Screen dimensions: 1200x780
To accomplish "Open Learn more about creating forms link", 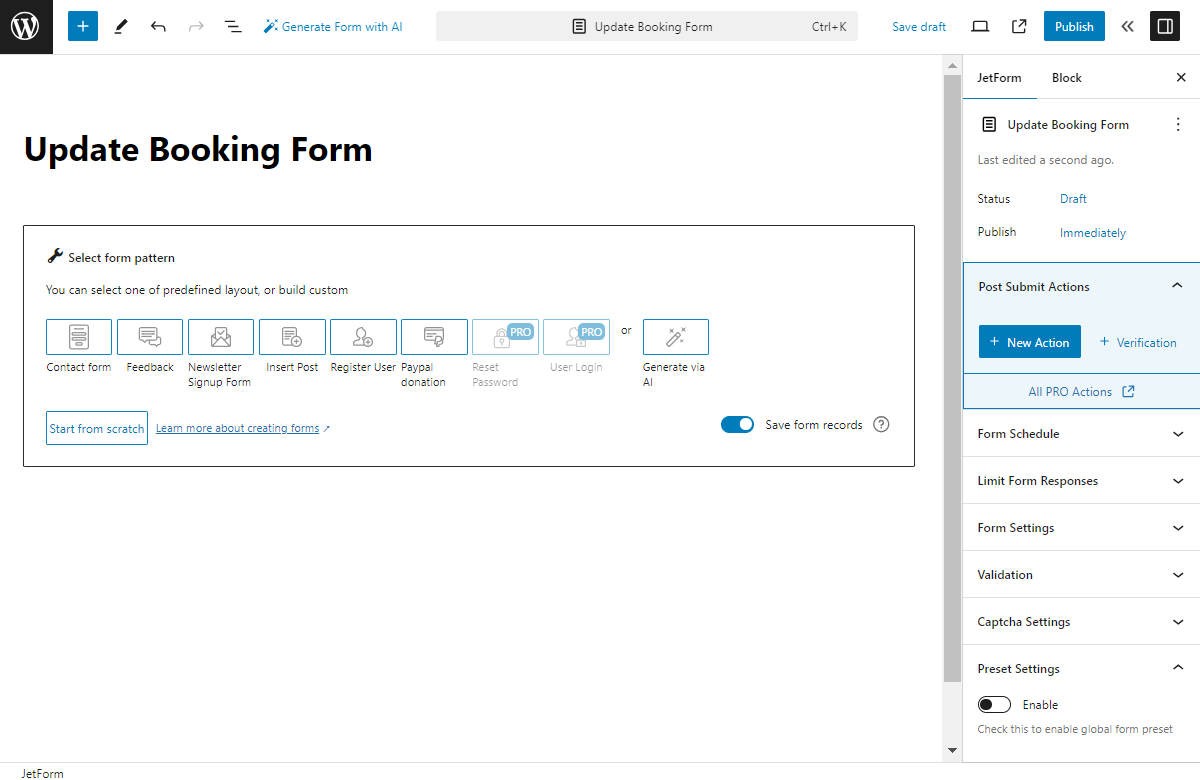I will tap(240, 427).
